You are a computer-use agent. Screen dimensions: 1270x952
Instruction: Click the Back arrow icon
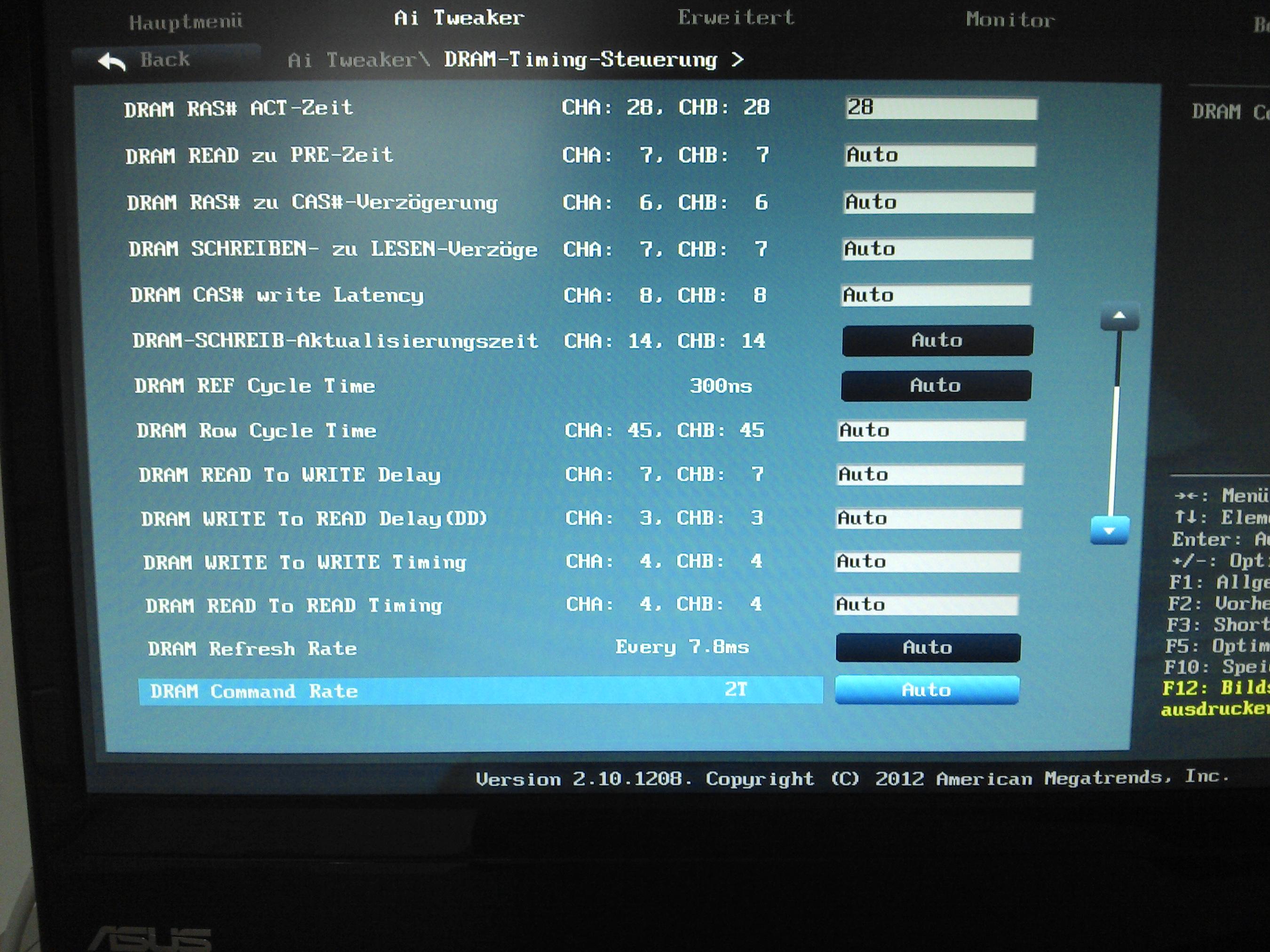(112, 62)
